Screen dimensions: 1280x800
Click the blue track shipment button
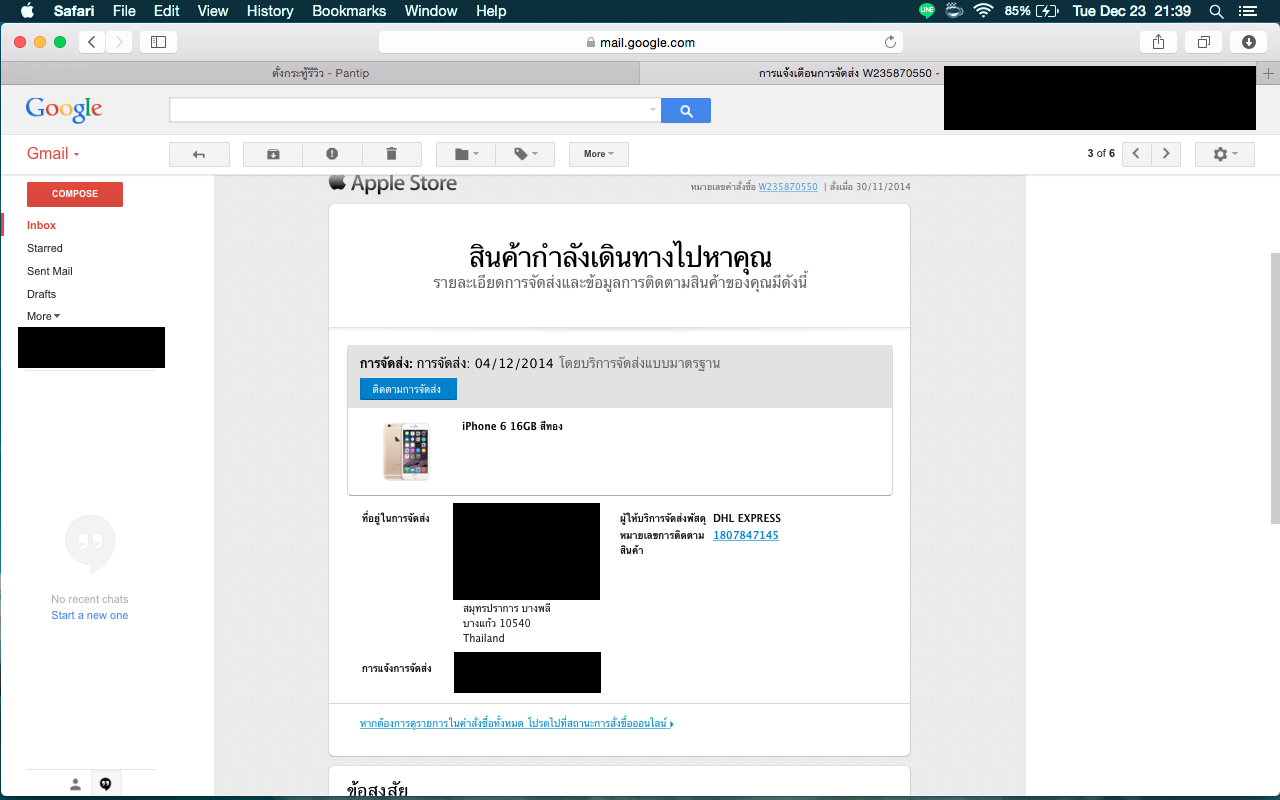(408, 389)
